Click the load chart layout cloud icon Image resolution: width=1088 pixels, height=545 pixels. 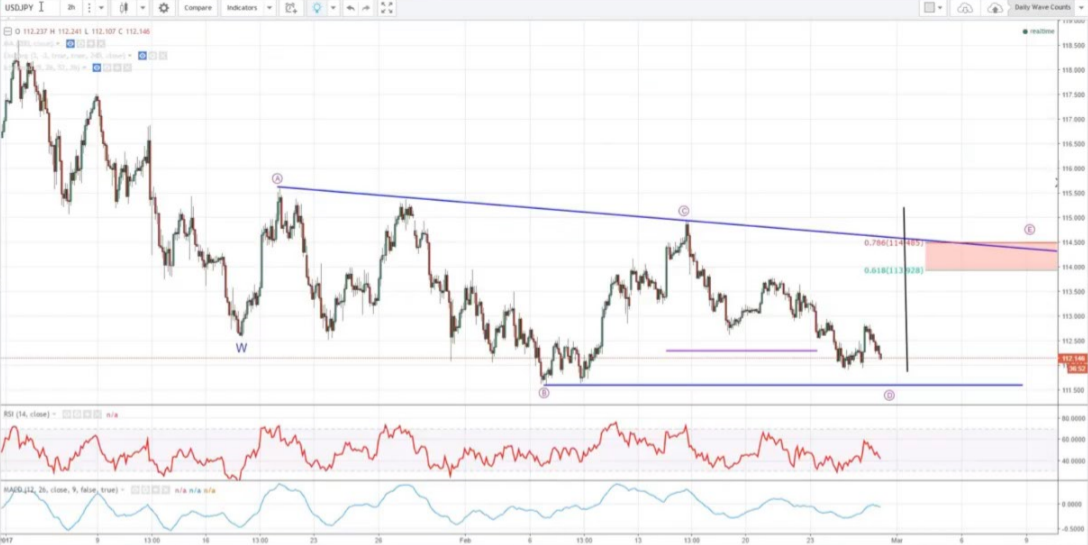point(965,8)
